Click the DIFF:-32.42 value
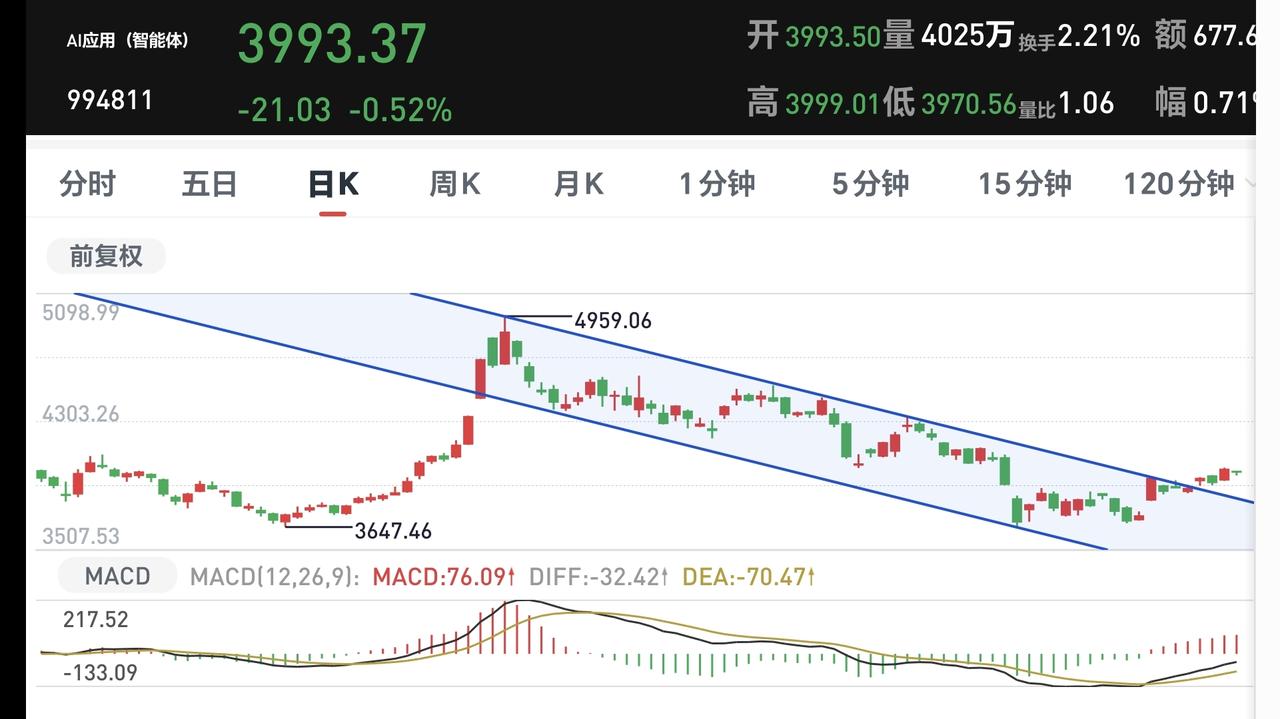This screenshot has width=1280, height=719. (598, 577)
